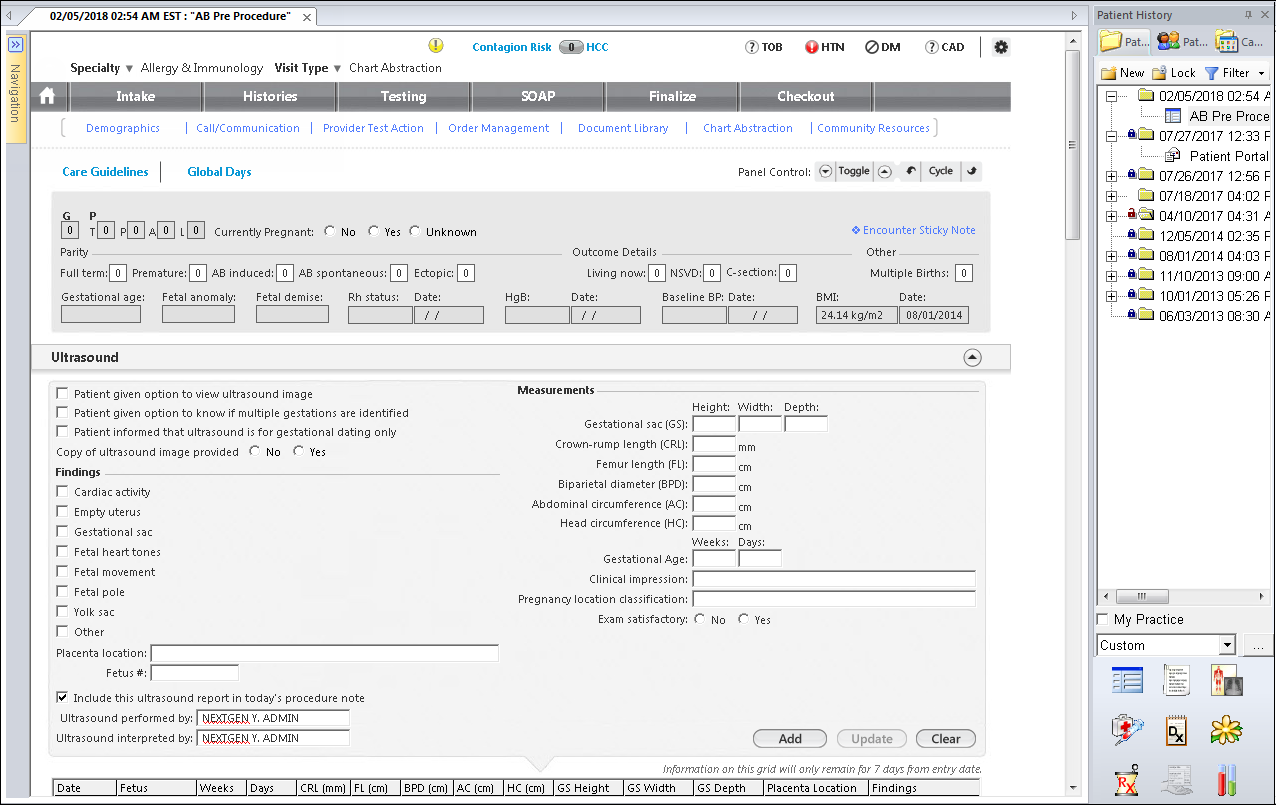1276x805 pixels.
Task: Switch to the Histories tab
Action: click(270, 96)
